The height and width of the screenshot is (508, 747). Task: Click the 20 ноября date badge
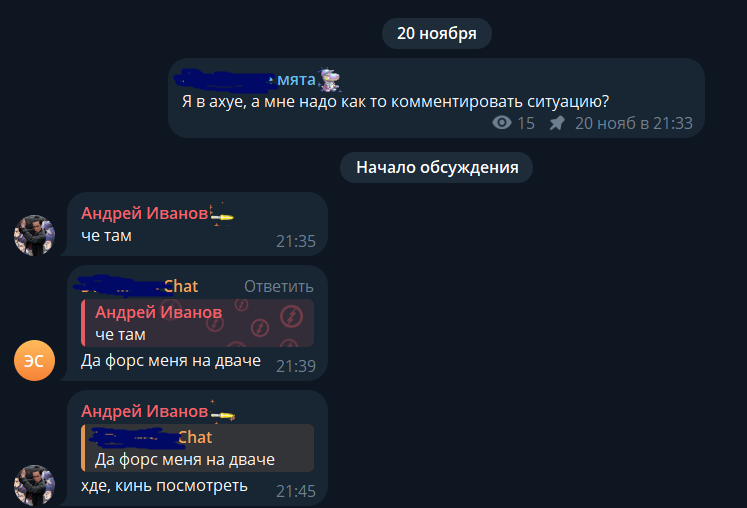point(437,33)
